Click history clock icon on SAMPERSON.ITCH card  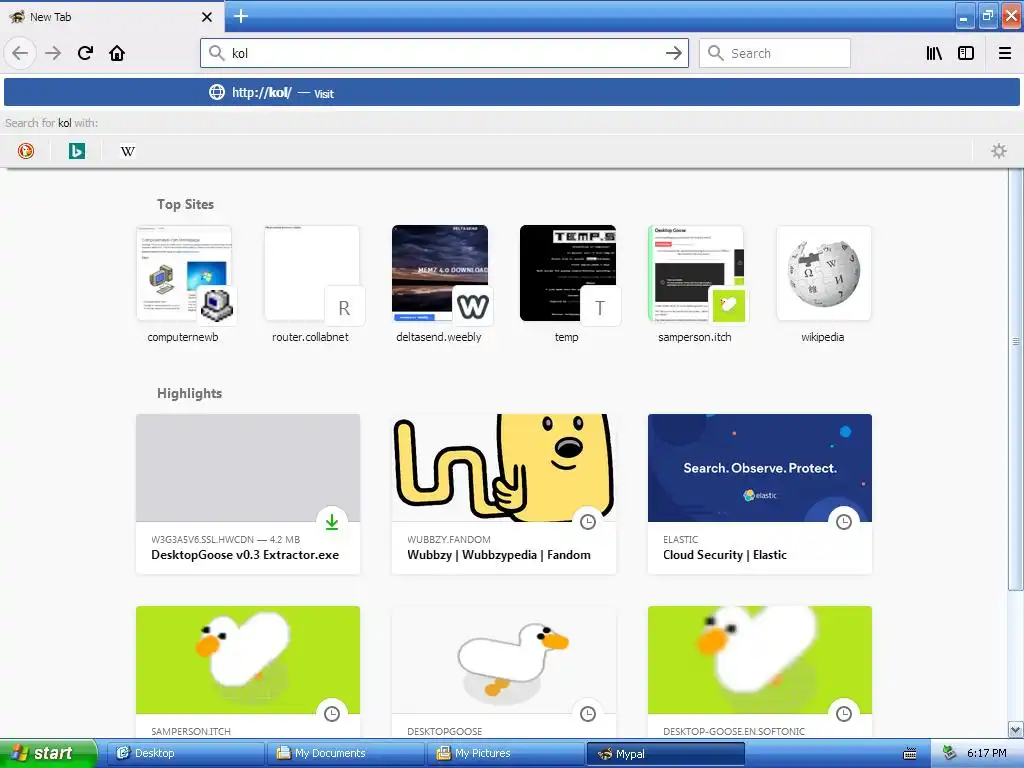pyautogui.click(x=332, y=714)
